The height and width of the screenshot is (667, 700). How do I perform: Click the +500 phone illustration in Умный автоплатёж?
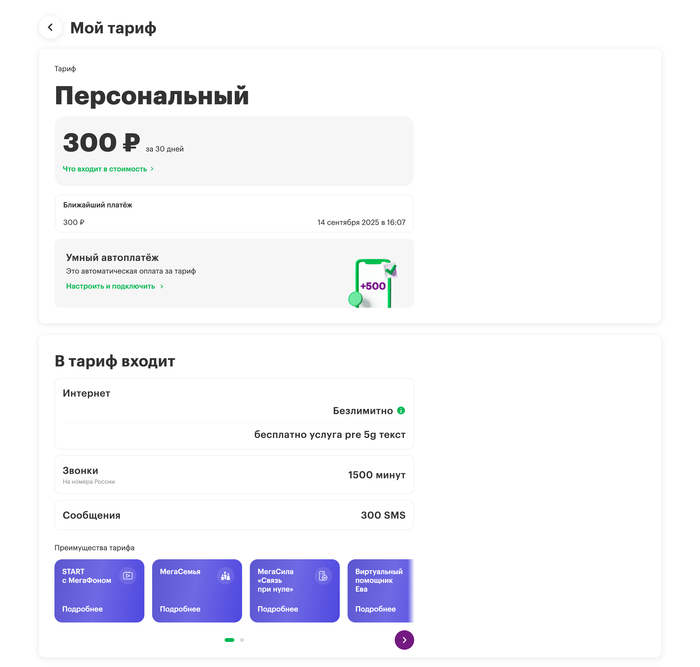coord(373,283)
